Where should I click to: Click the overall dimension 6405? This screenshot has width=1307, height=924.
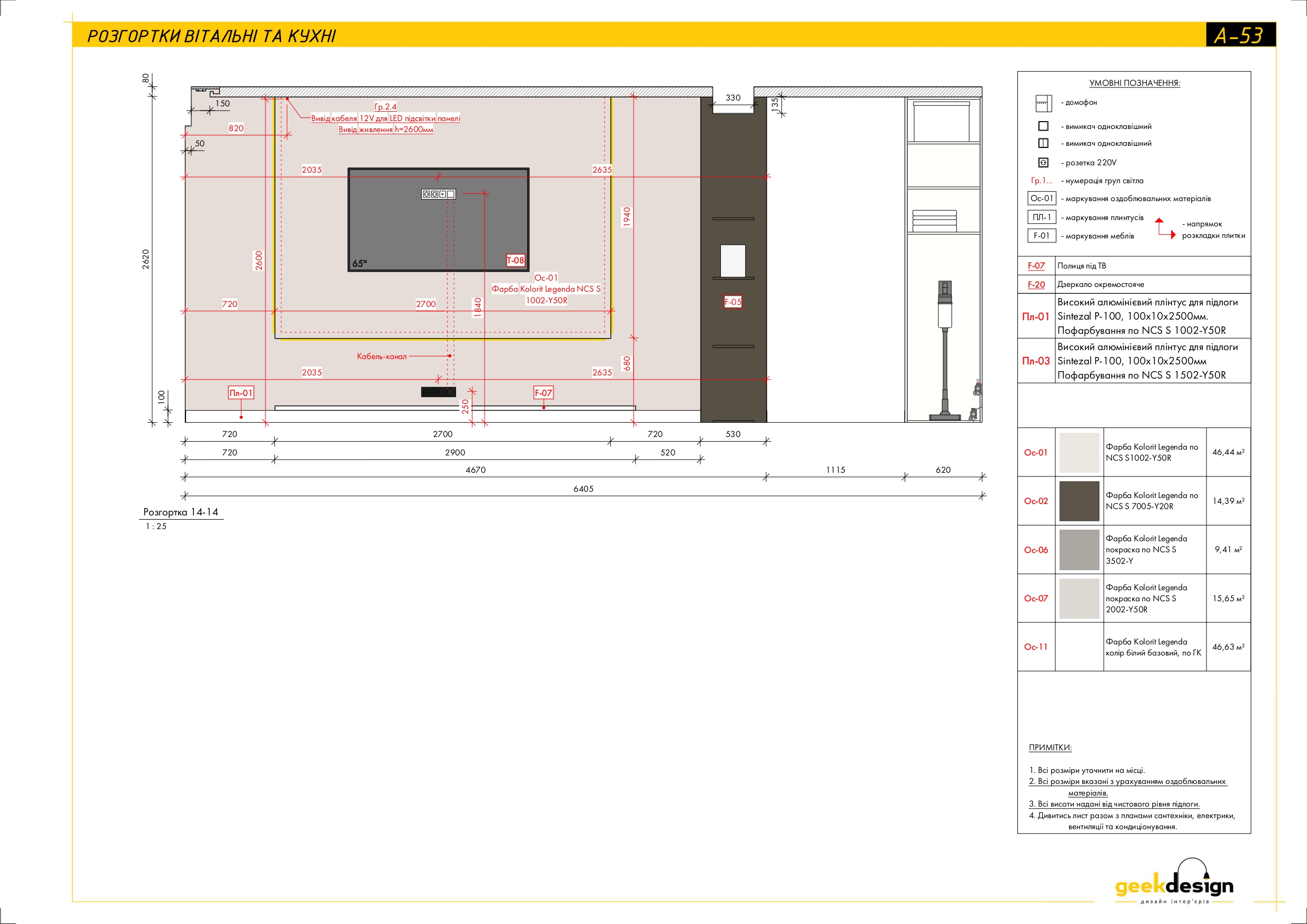click(583, 489)
